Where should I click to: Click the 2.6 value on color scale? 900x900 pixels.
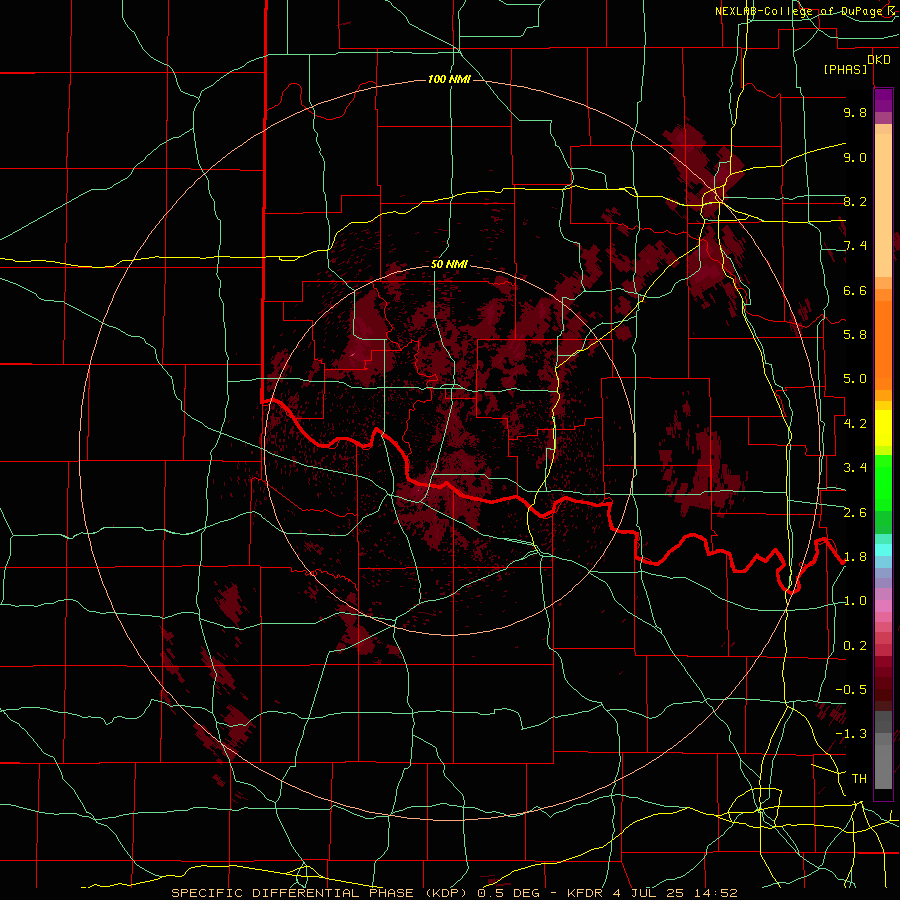pos(855,513)
